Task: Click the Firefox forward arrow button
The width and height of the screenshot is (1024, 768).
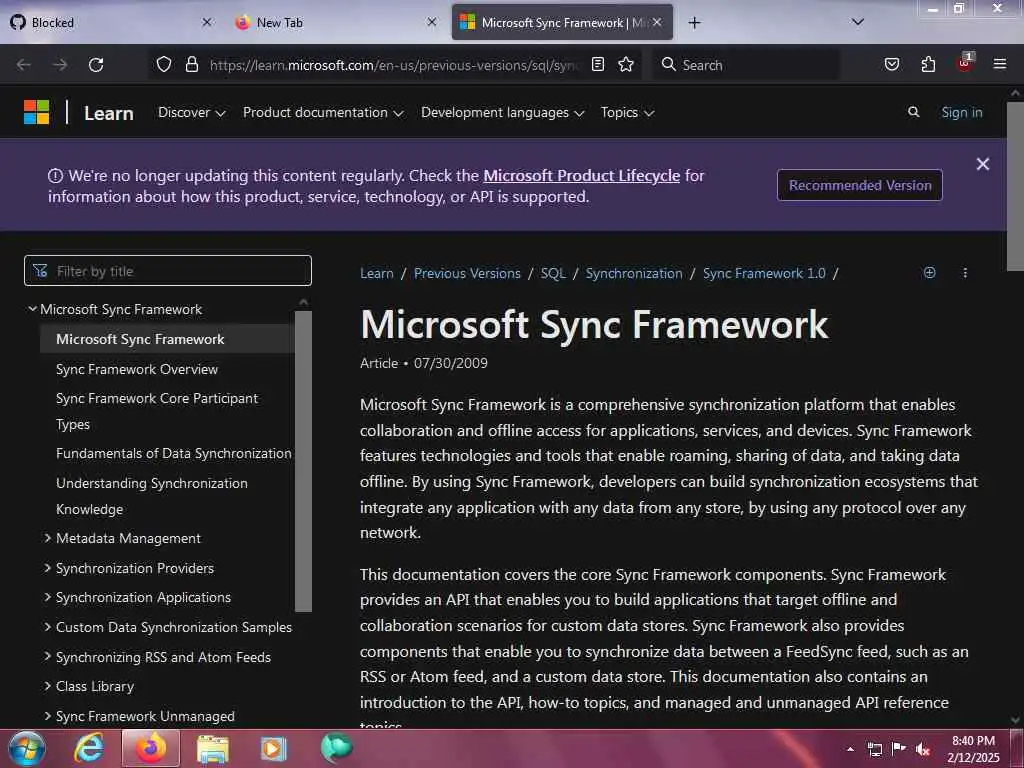Action: tap(59, 65)
